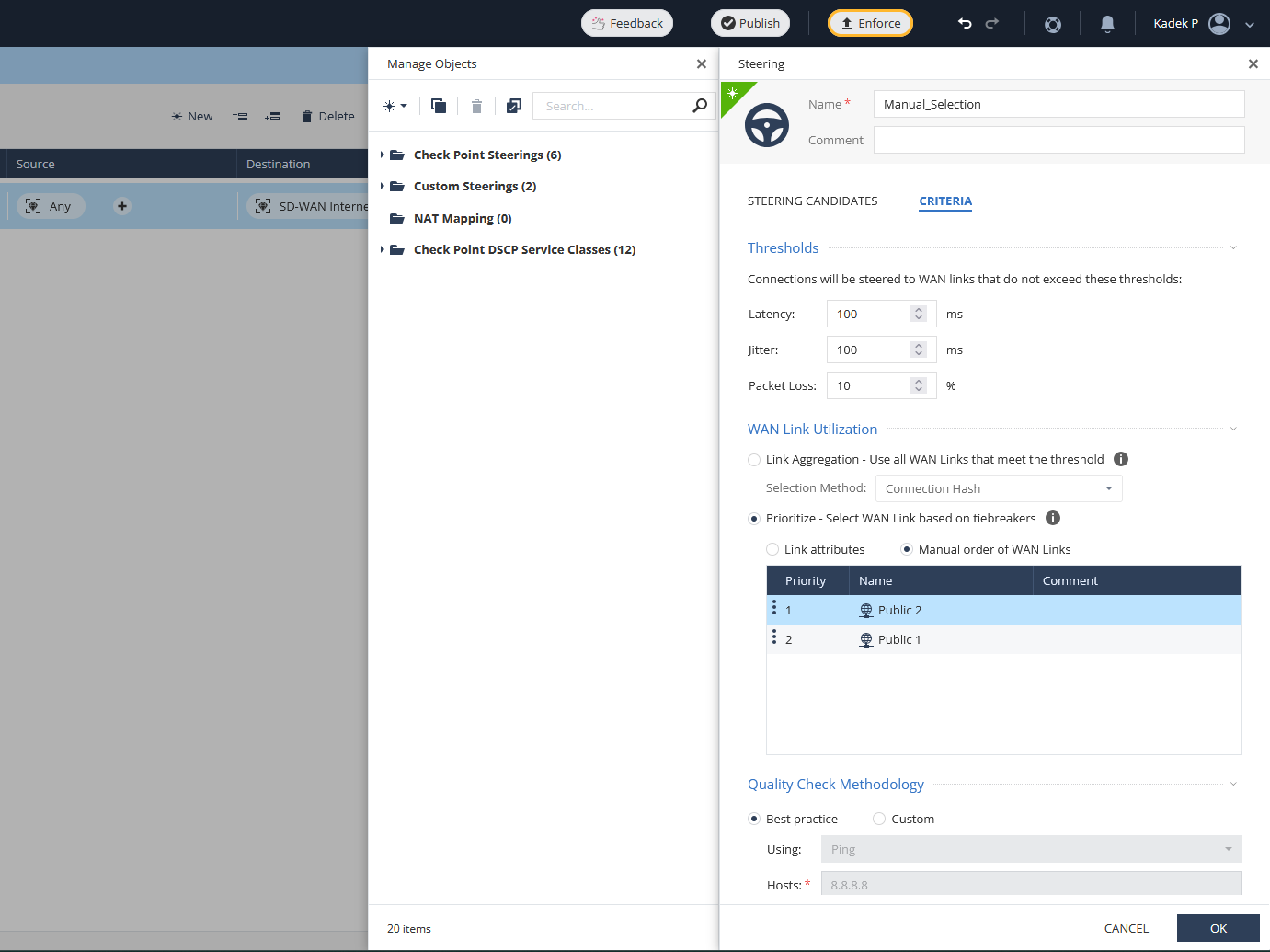
Task: Select Custom quality check methodology
Action: click(879, 819)
